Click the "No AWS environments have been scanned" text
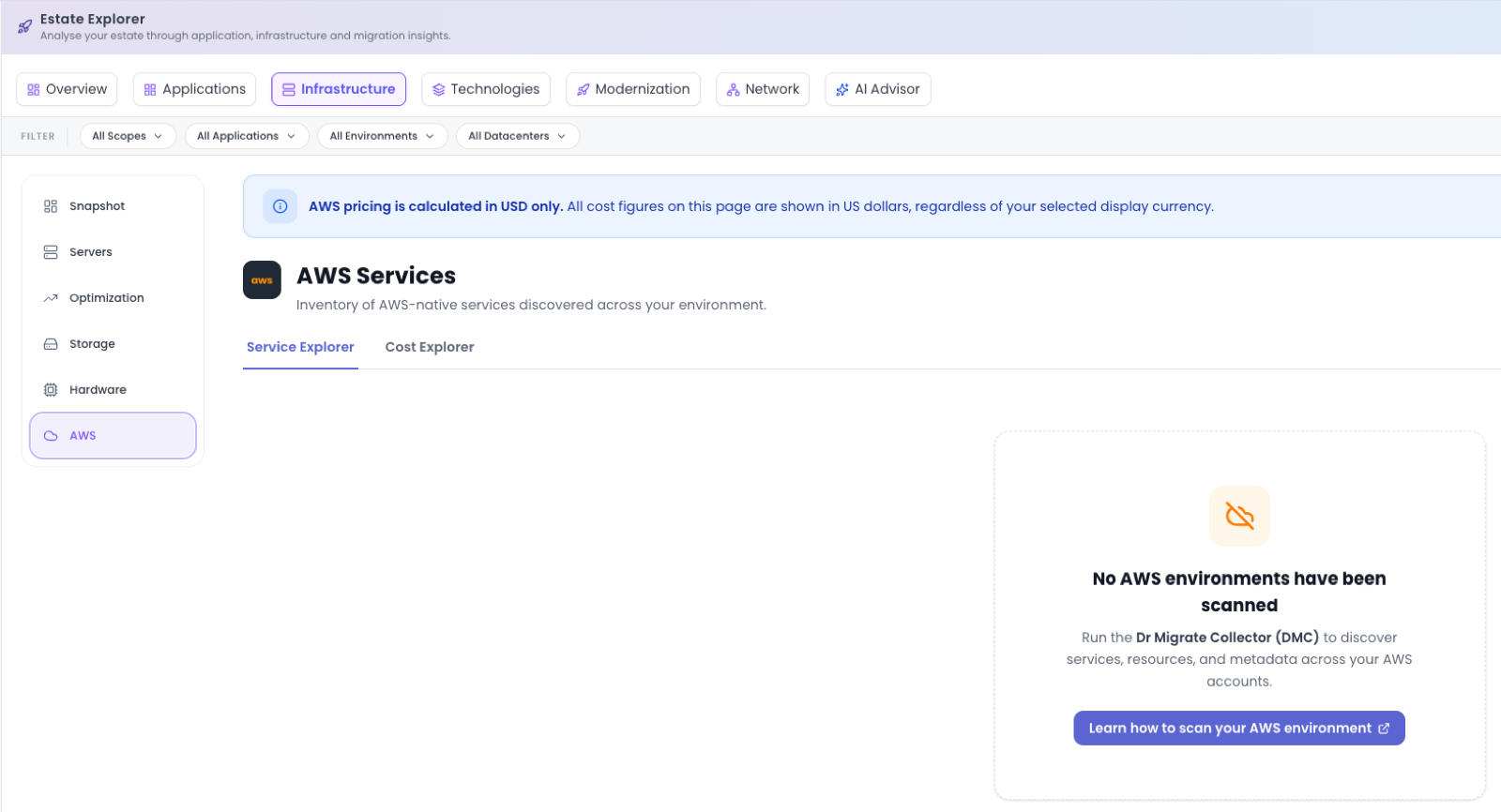 pyautogui.click(x=1239, y=592)
